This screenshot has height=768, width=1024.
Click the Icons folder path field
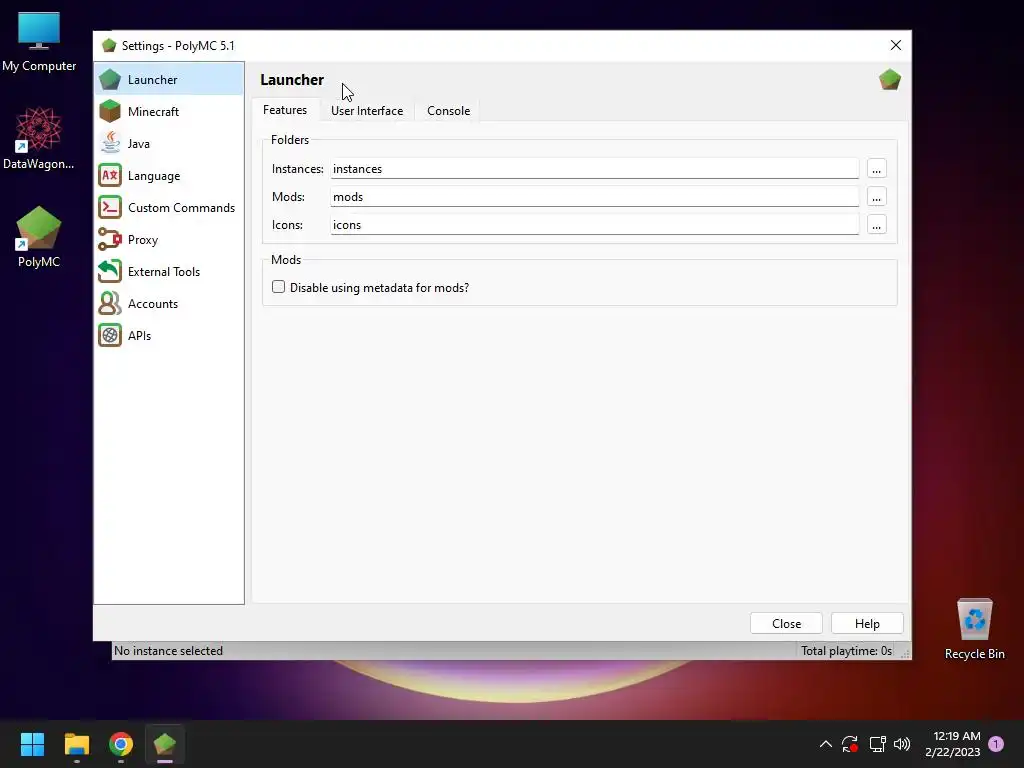[x=594, y=225]
